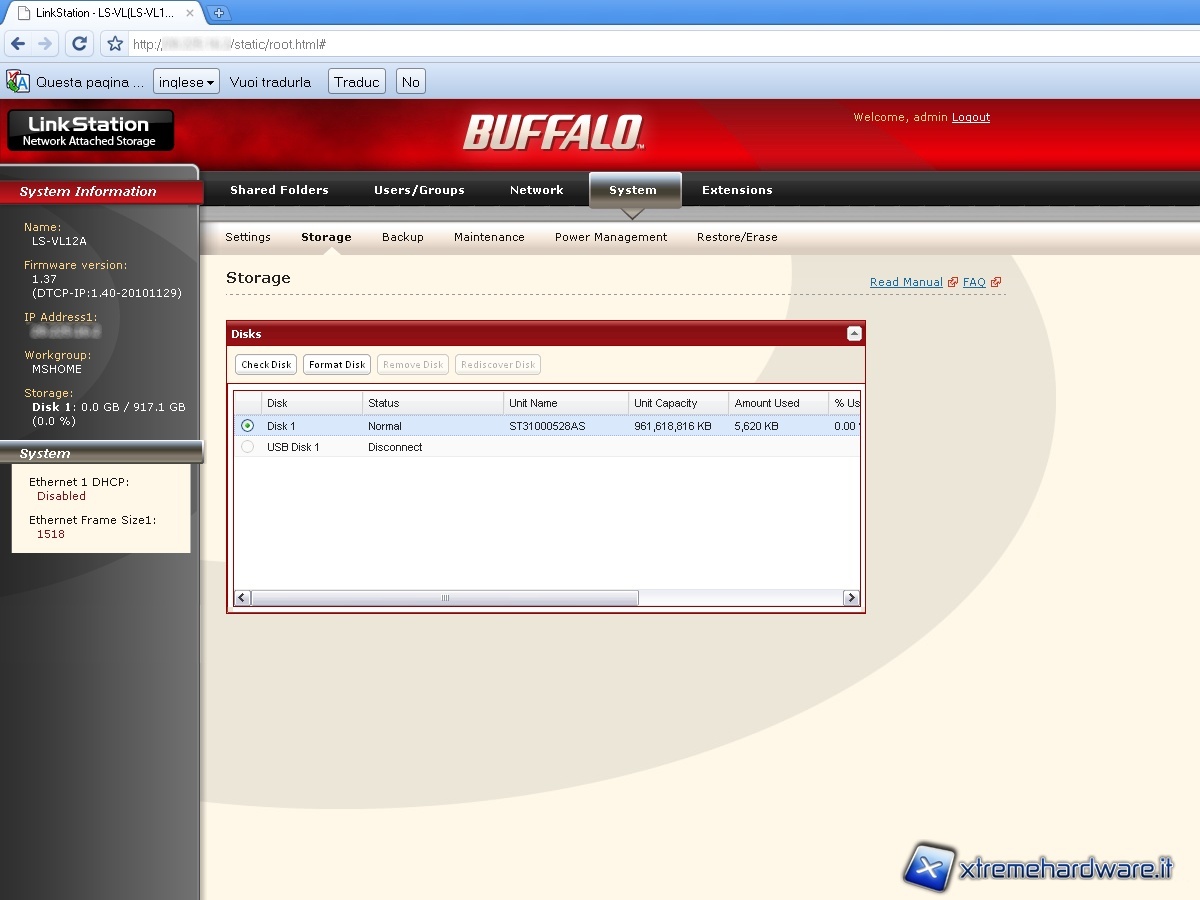Image resolution: width=1200 pixels, height=900 pixels.
Task: Click the right arrow of the horizontal scrollbar
Action: tap(851, 598)
